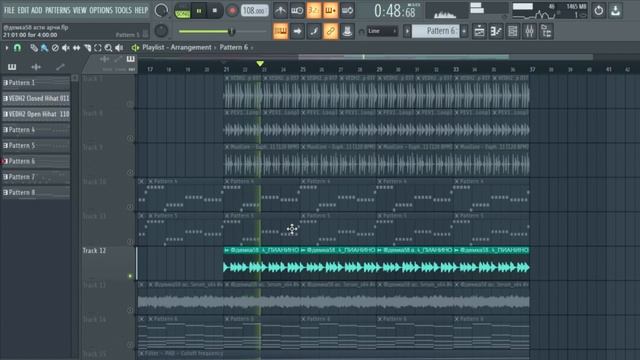The width and height of the screenshot is (640, 360).
Task: Show pattern clips in picker panel
Action: click(x=12, y=67)
